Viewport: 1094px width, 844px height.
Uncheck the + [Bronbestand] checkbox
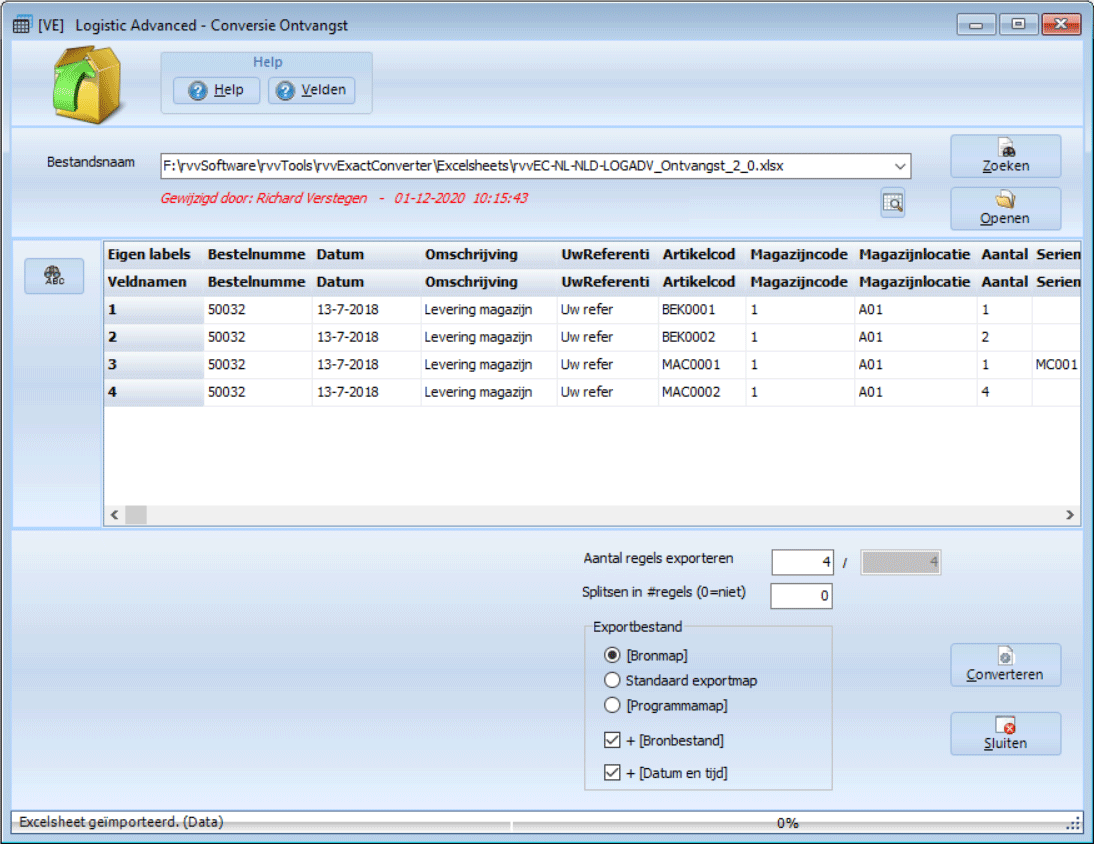612,741
